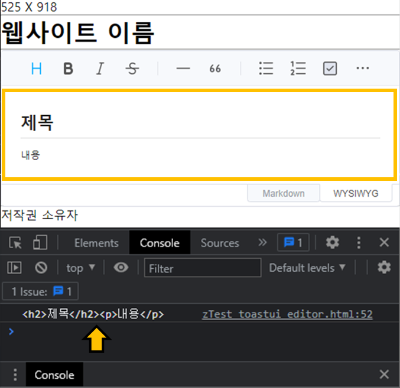
Task: Select the Console drawer tab
Action: [x=54, y=375]
